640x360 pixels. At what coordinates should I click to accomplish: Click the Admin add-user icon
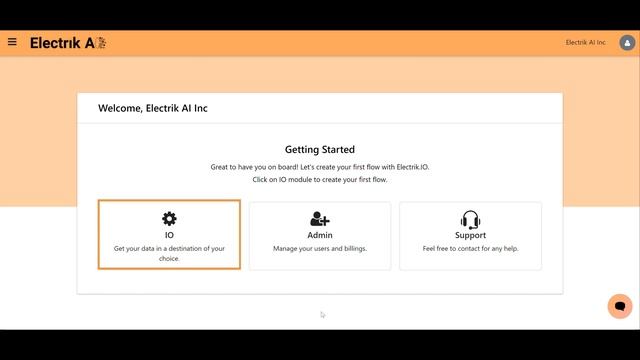click(x=320, y=219)
